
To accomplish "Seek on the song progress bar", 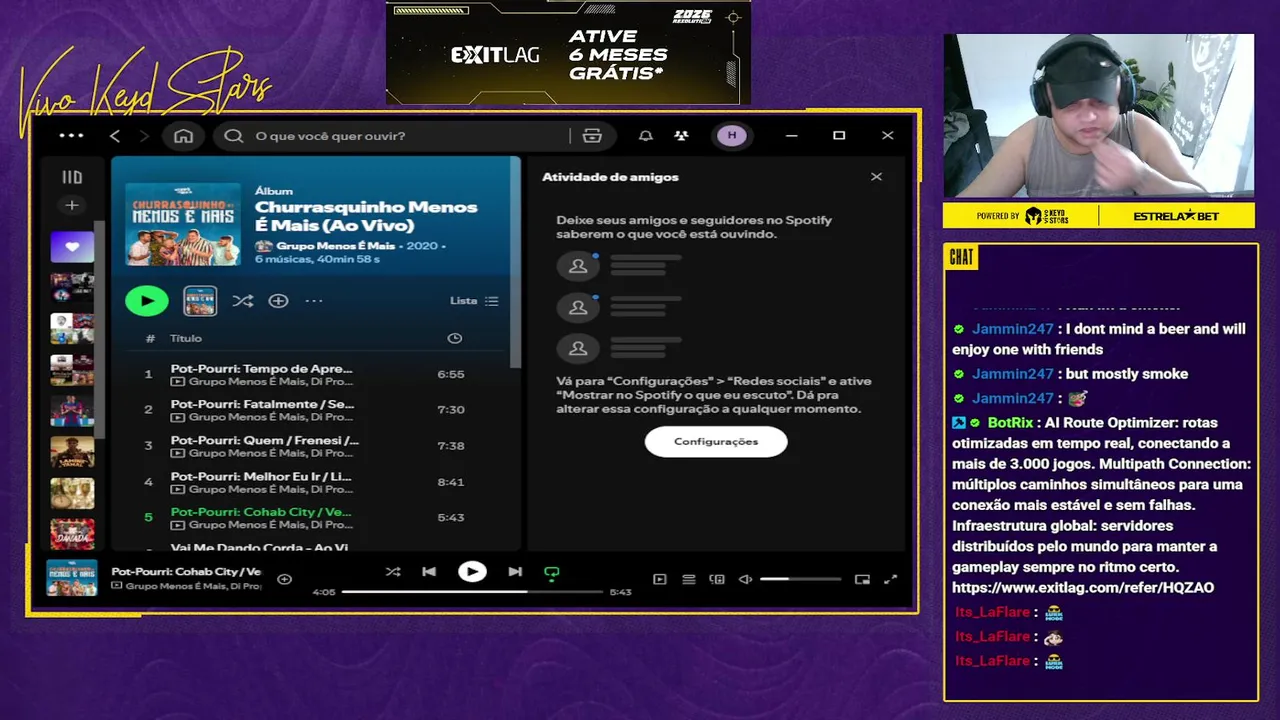I will coord(472,592).
